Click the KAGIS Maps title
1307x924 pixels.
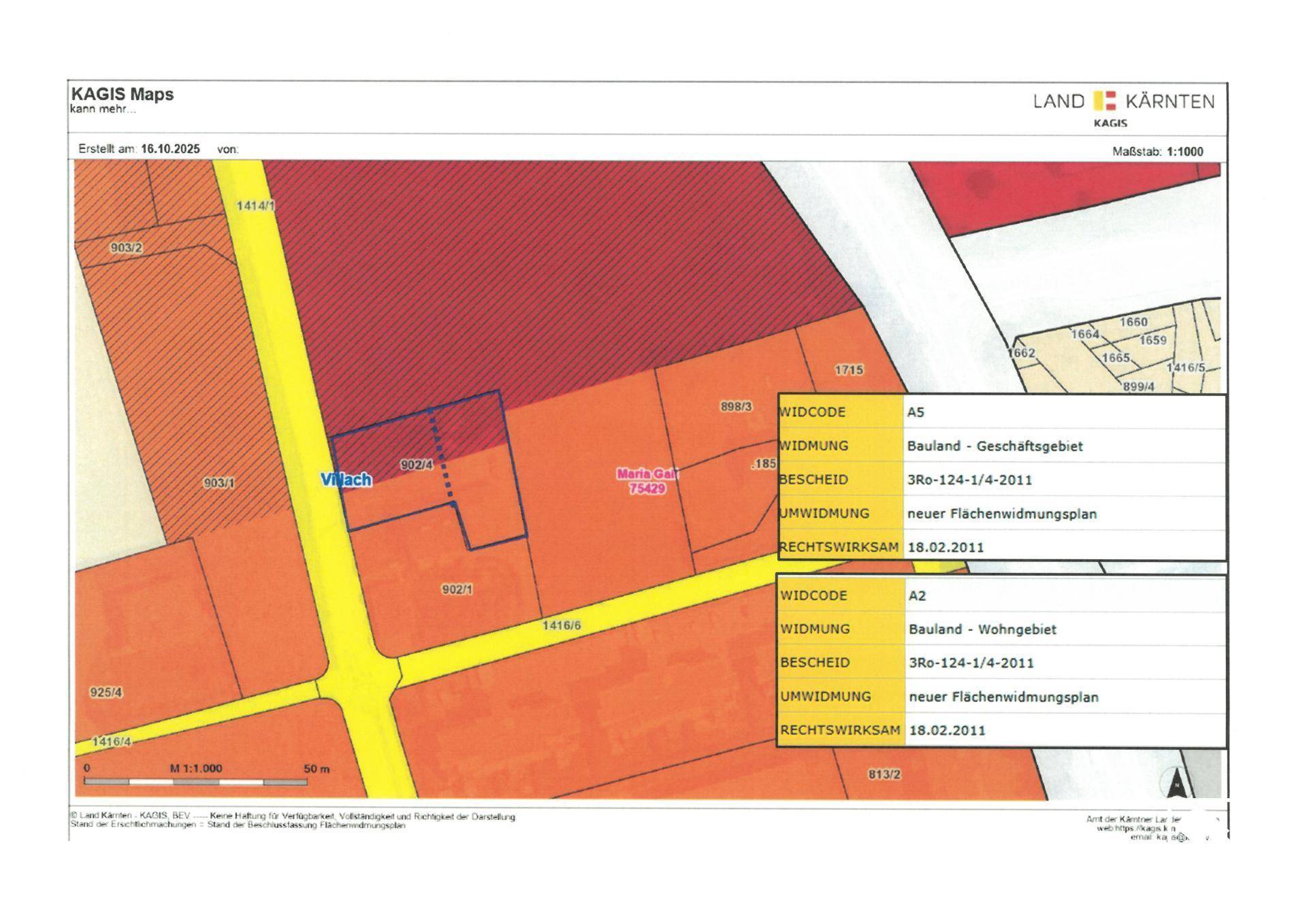click(x=123, y=94)
